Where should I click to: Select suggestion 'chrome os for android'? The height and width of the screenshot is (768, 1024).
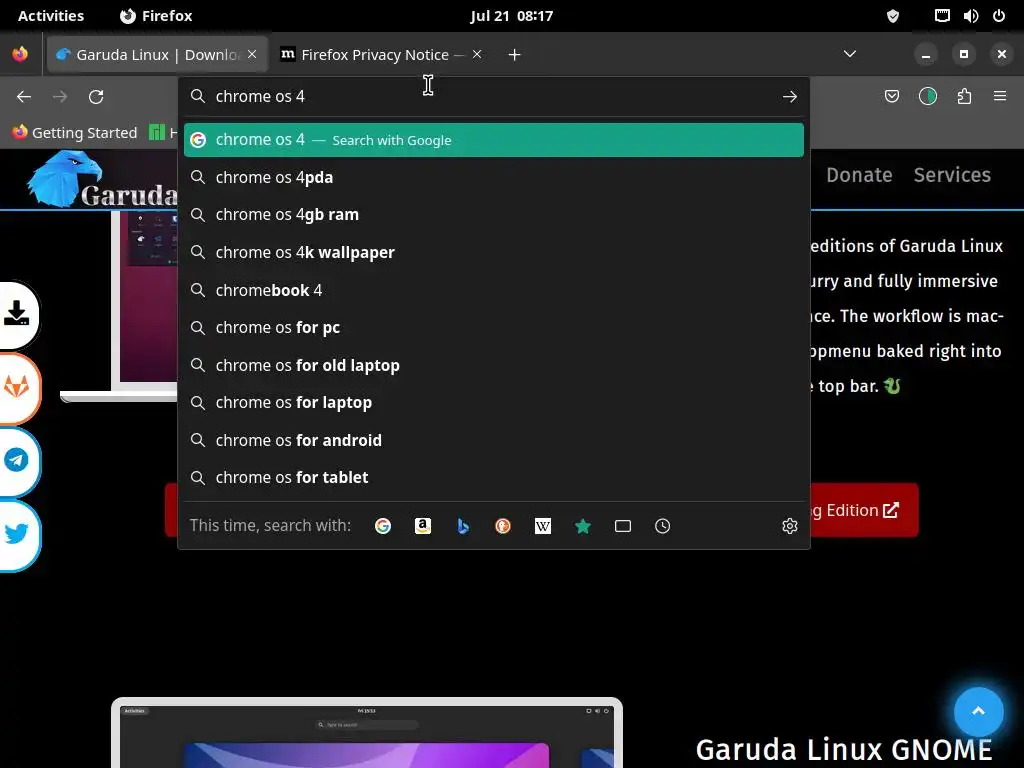(x=494, y=440)
